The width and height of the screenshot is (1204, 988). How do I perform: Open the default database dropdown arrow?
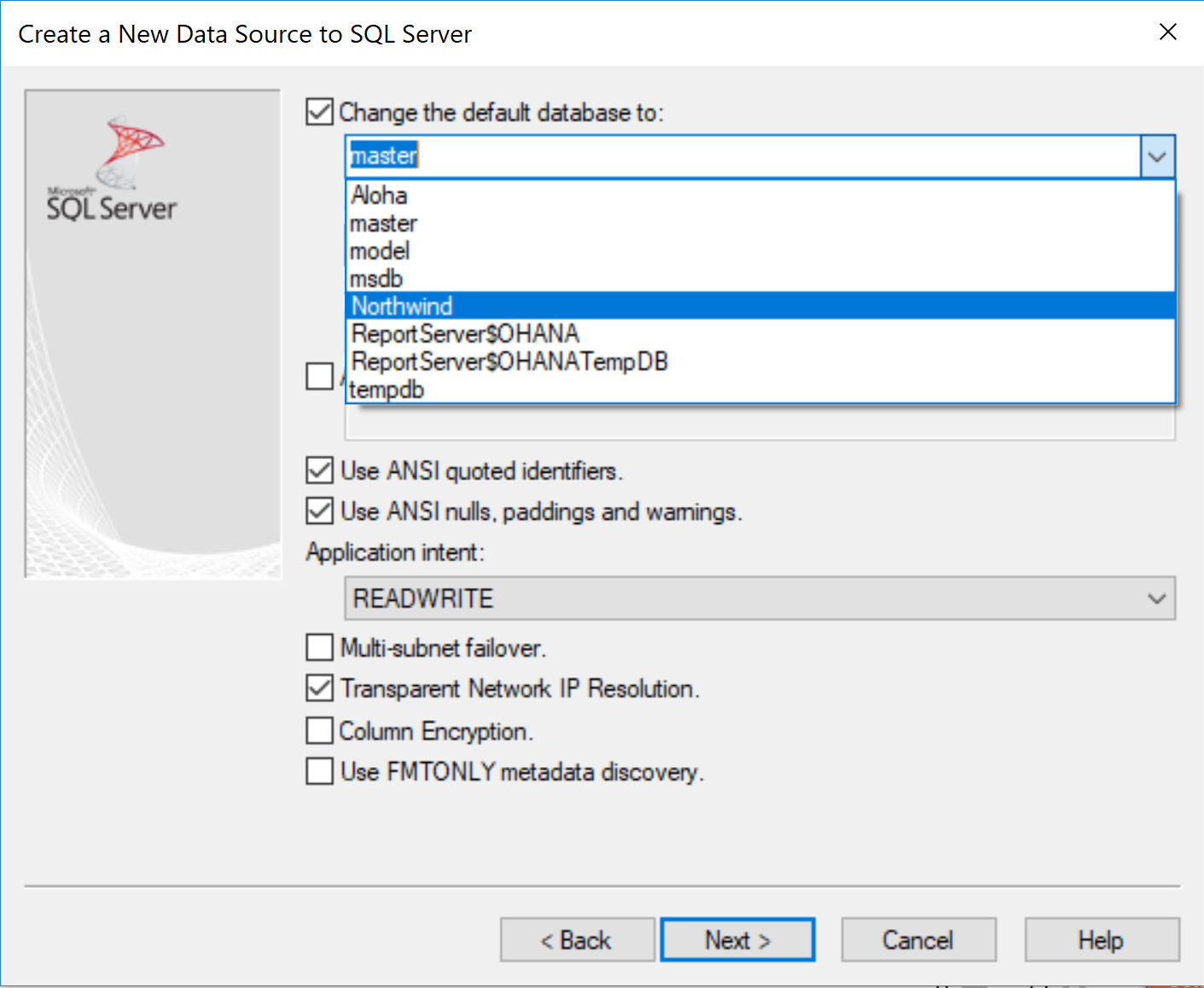pos(1158,156)
